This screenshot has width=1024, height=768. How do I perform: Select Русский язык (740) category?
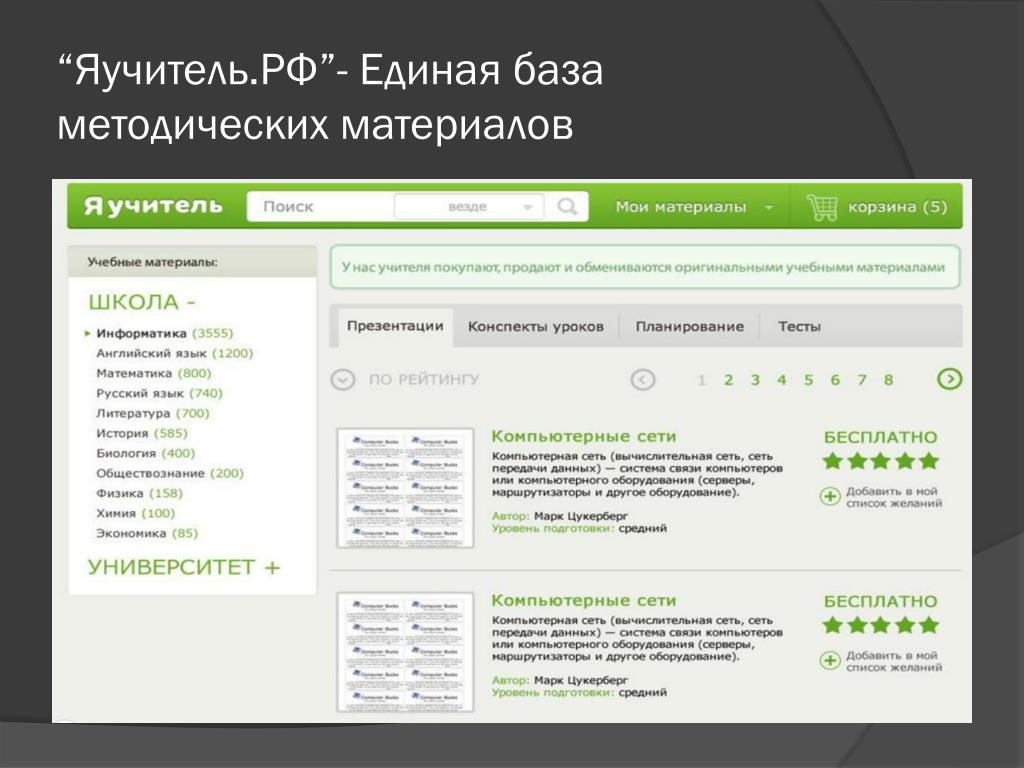159,393
